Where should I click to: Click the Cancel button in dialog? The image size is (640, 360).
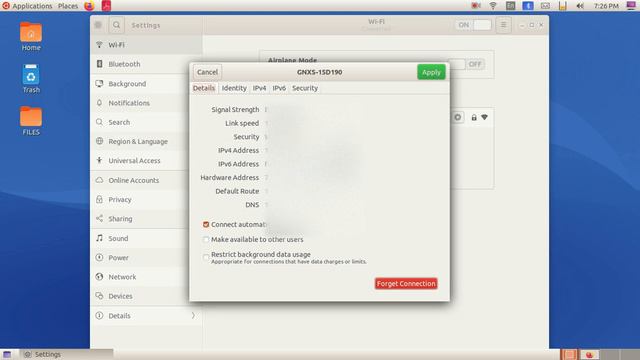(207, 72)
